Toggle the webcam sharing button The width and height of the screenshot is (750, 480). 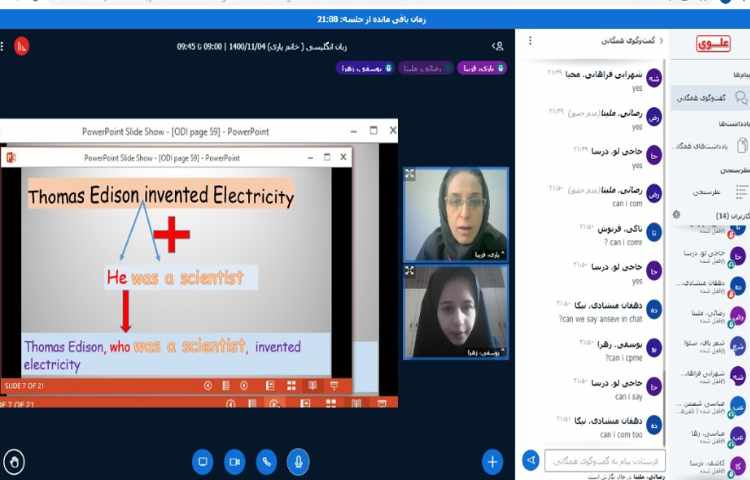(x=234, y=461)
